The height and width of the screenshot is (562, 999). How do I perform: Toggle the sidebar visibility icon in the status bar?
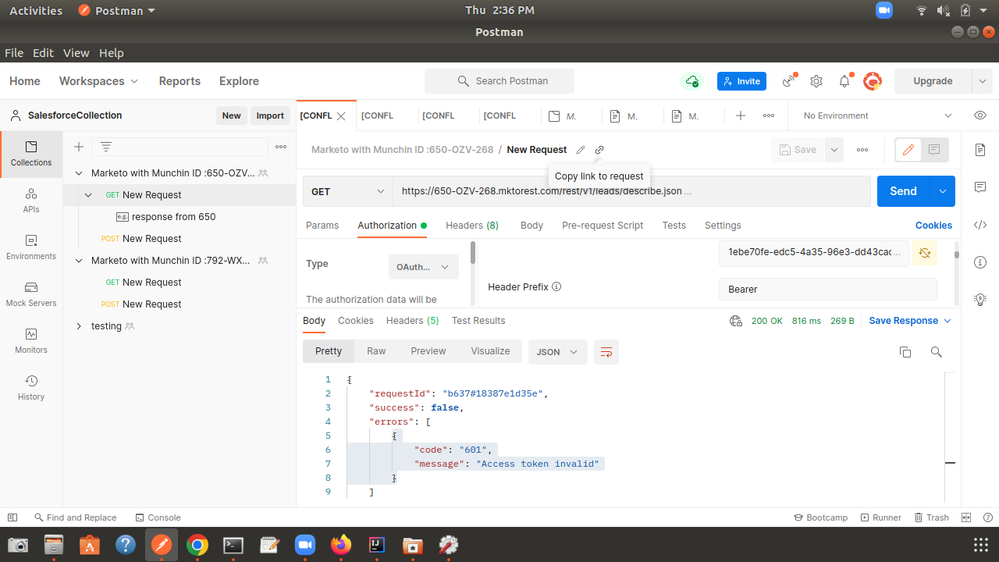(x=12, y=517)
